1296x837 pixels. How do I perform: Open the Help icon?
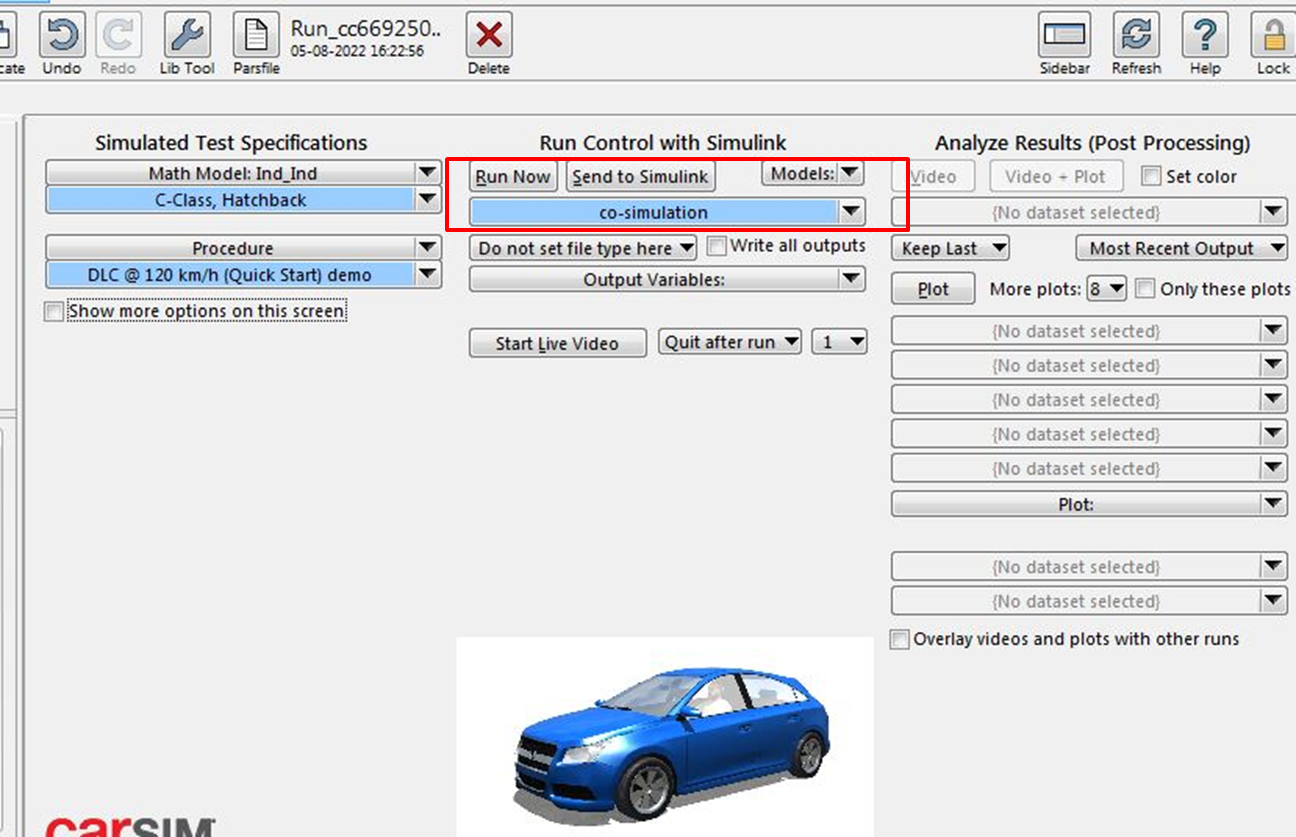tap(1205, 35)
